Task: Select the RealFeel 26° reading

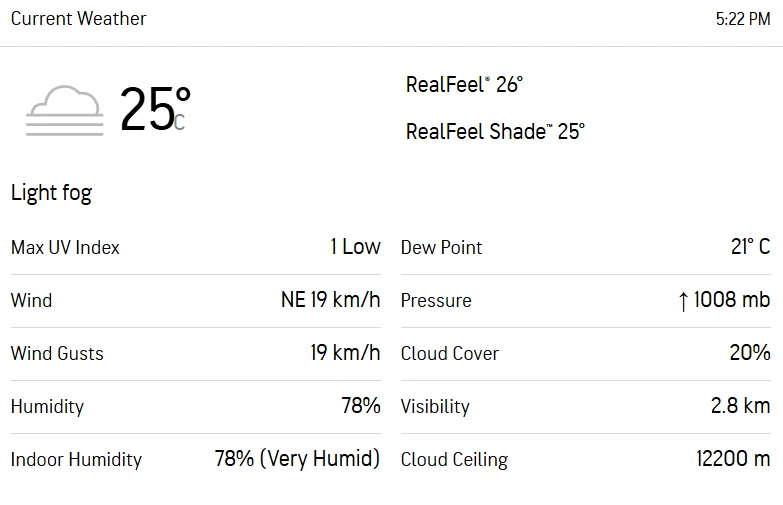Action: 464,84
